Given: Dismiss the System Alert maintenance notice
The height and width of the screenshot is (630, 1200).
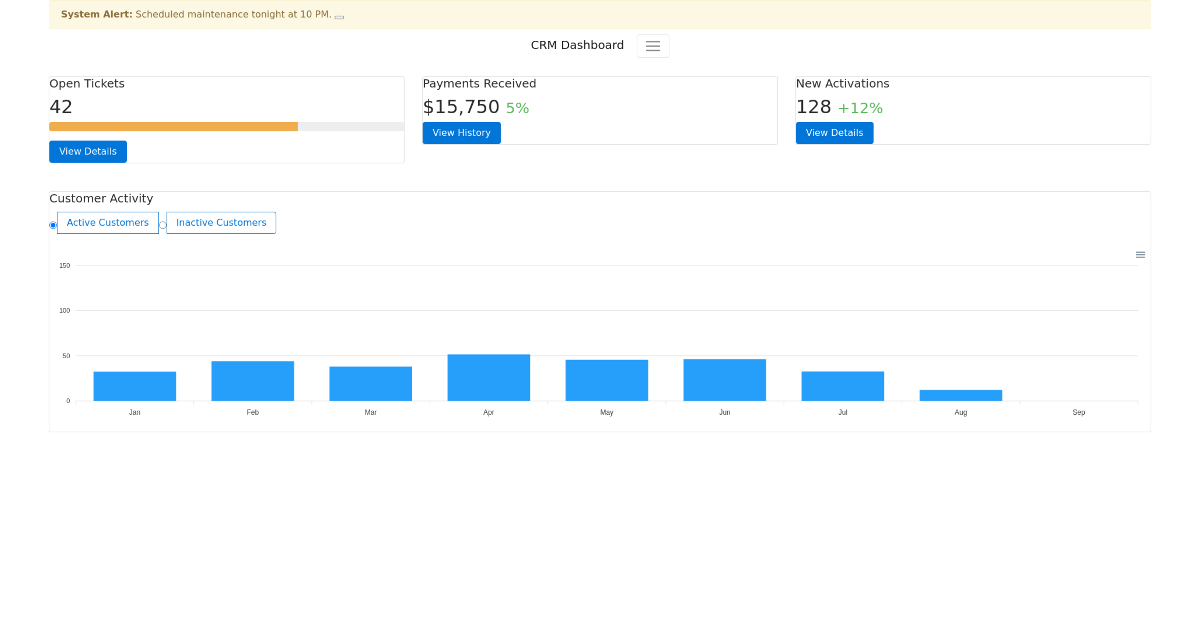Looking at the screenshot, I should pos(338,15).
